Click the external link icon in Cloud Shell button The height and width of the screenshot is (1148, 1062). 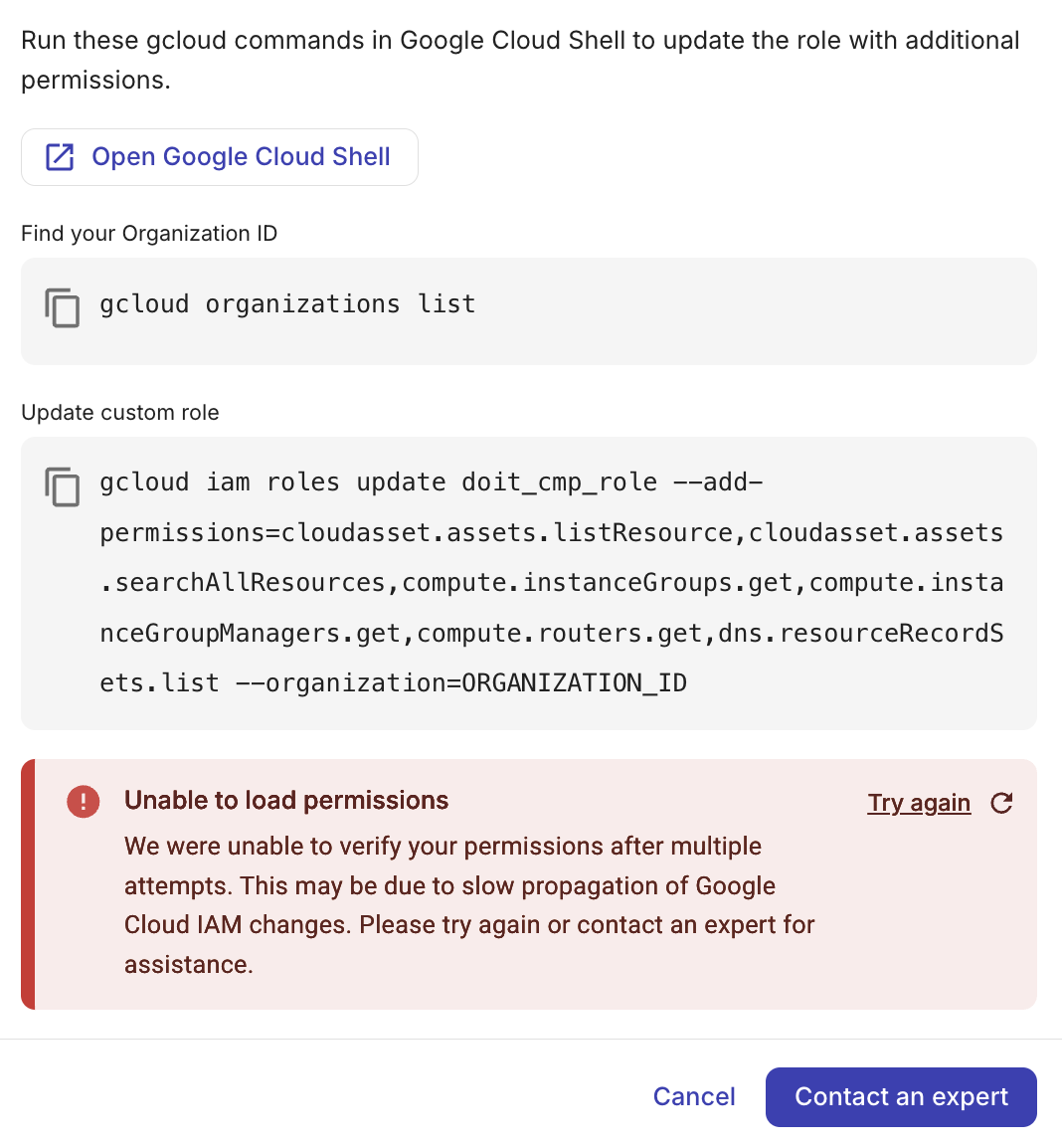coord(60,156)
